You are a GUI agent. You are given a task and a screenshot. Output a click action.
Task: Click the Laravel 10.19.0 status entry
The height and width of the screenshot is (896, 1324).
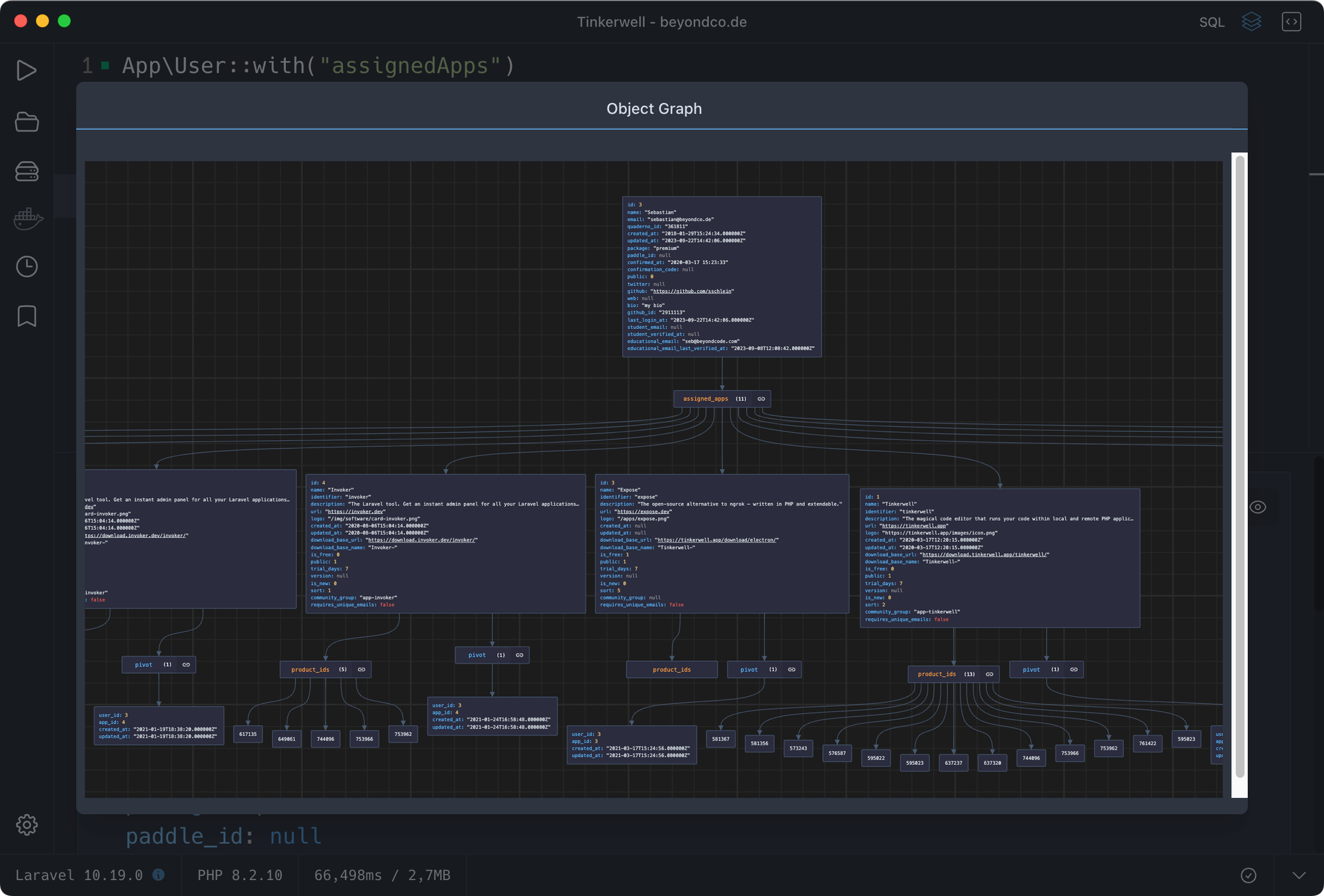click(x=79, y=875)
